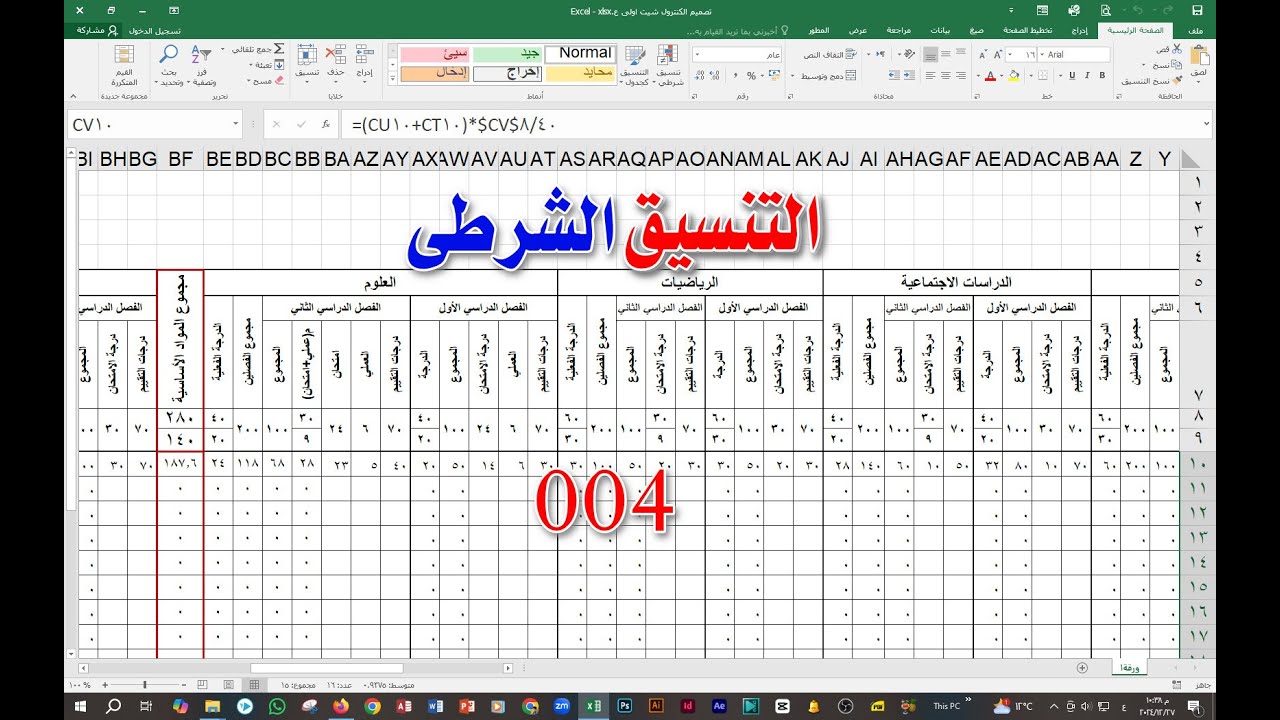Open Conditional Formatting (تنسيق شرطي) menu

click(x=670, y=64)
